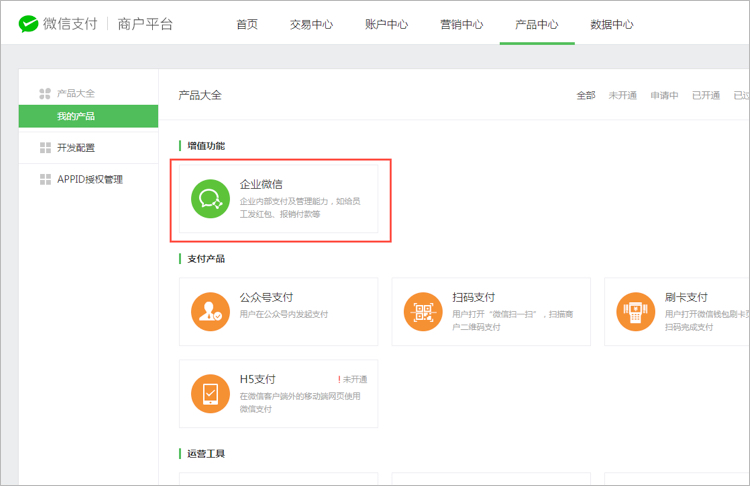
Task: Click the 运营工具 section heading
Action: [206, 453]
